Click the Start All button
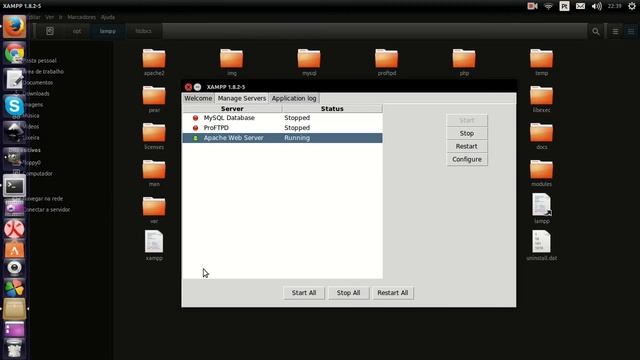The image size is (640, 360). coord(304,293)
